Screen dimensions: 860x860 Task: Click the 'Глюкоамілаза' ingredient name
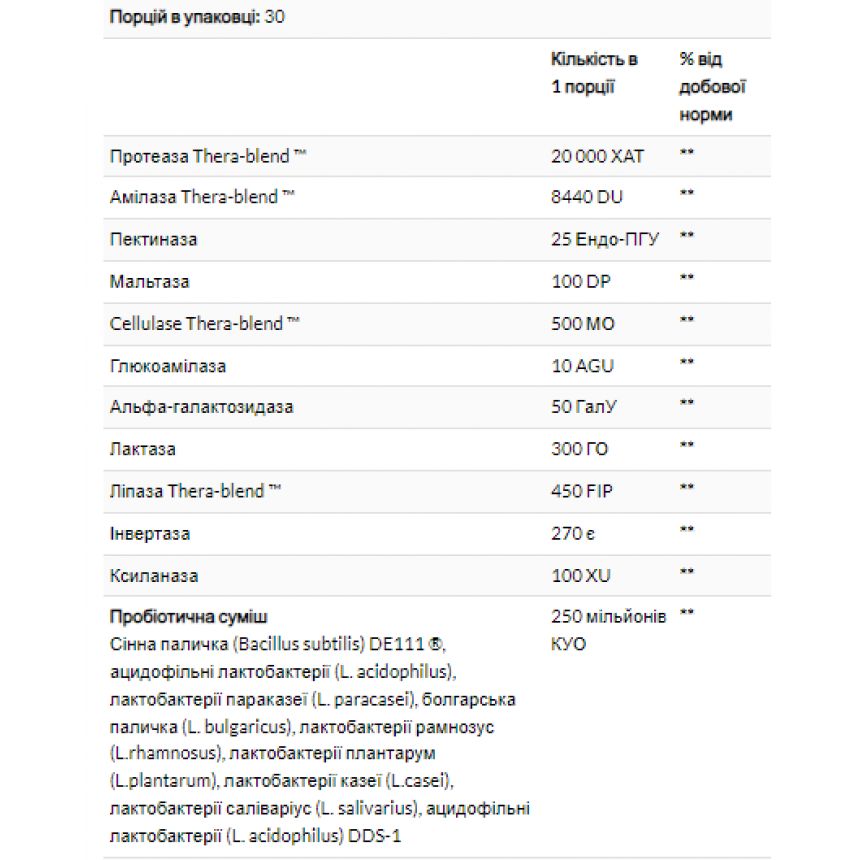pyautogui.click(x=168, y=366)
